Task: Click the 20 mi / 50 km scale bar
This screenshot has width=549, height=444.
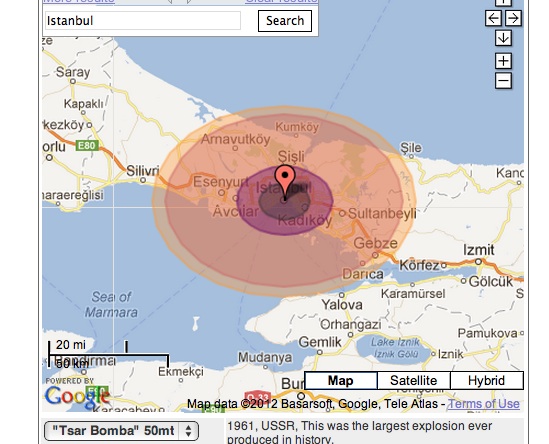Action: coord(109,354)
